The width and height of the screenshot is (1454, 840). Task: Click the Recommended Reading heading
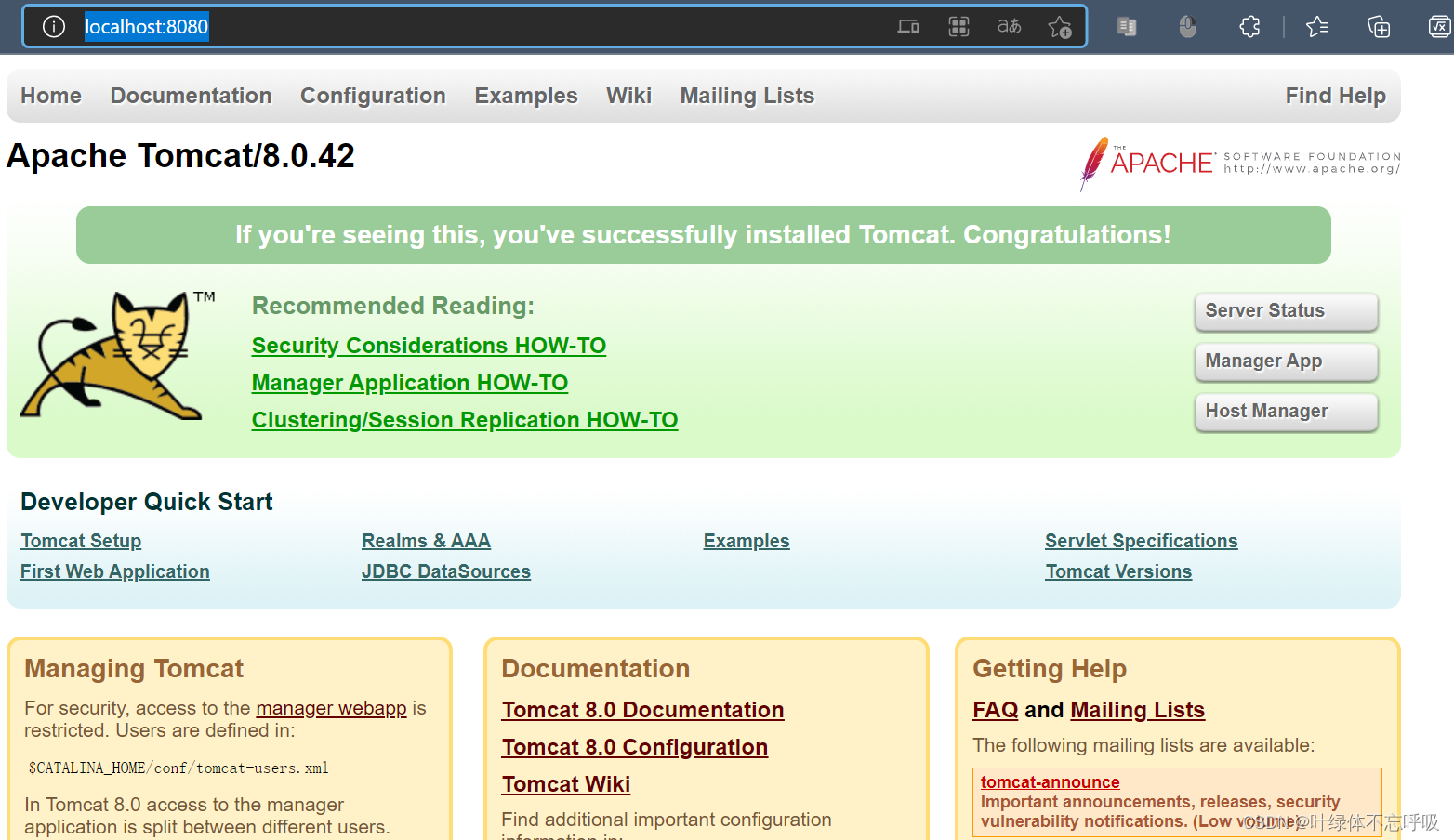[x=393, y=306]
